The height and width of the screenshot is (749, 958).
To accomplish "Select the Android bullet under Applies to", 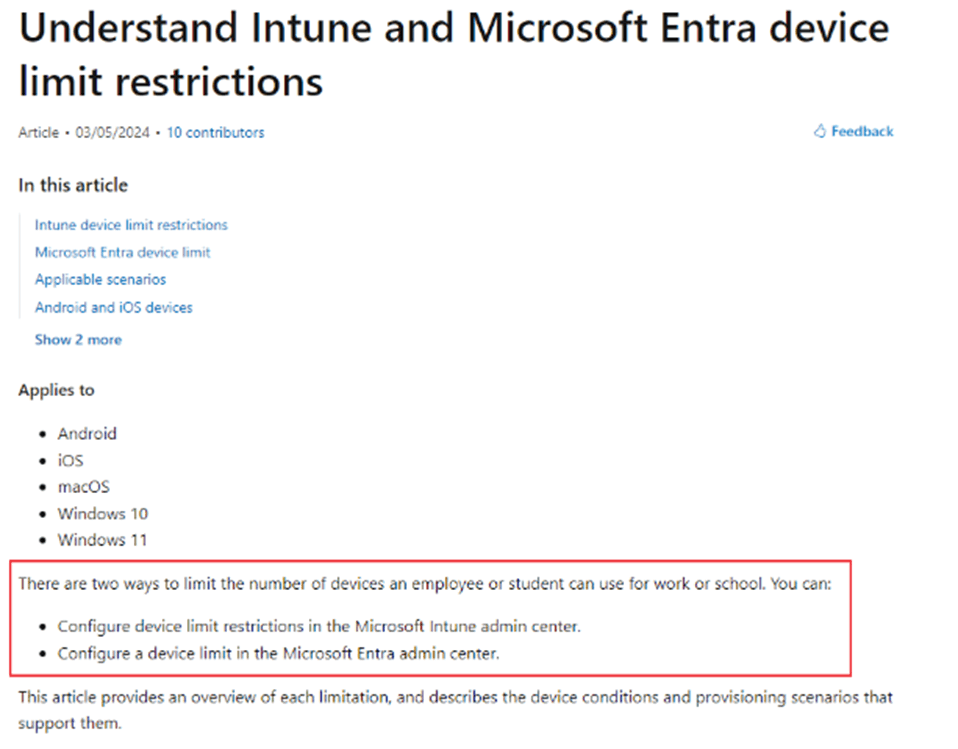I will [87, 433].
